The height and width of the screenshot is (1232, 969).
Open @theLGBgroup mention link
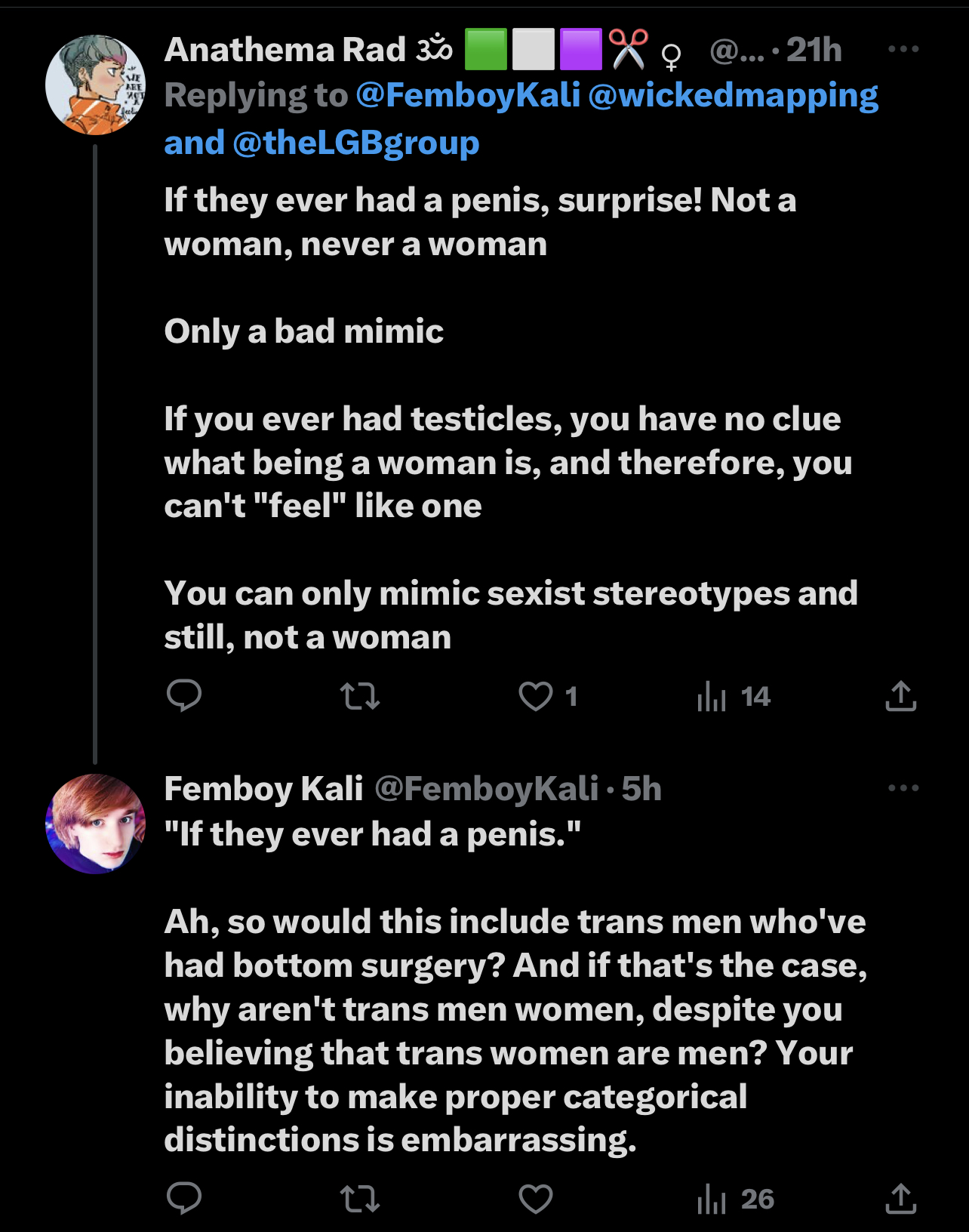(356, 143)
